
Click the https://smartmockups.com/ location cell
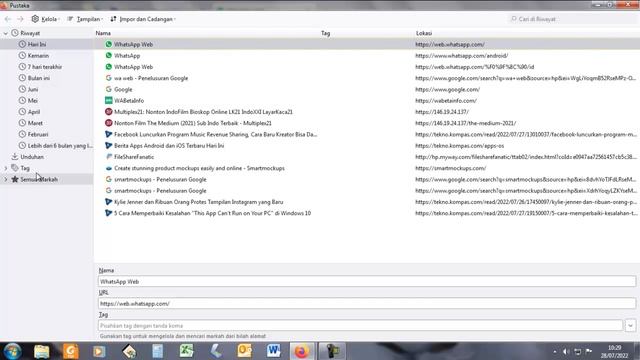point(451,168)
